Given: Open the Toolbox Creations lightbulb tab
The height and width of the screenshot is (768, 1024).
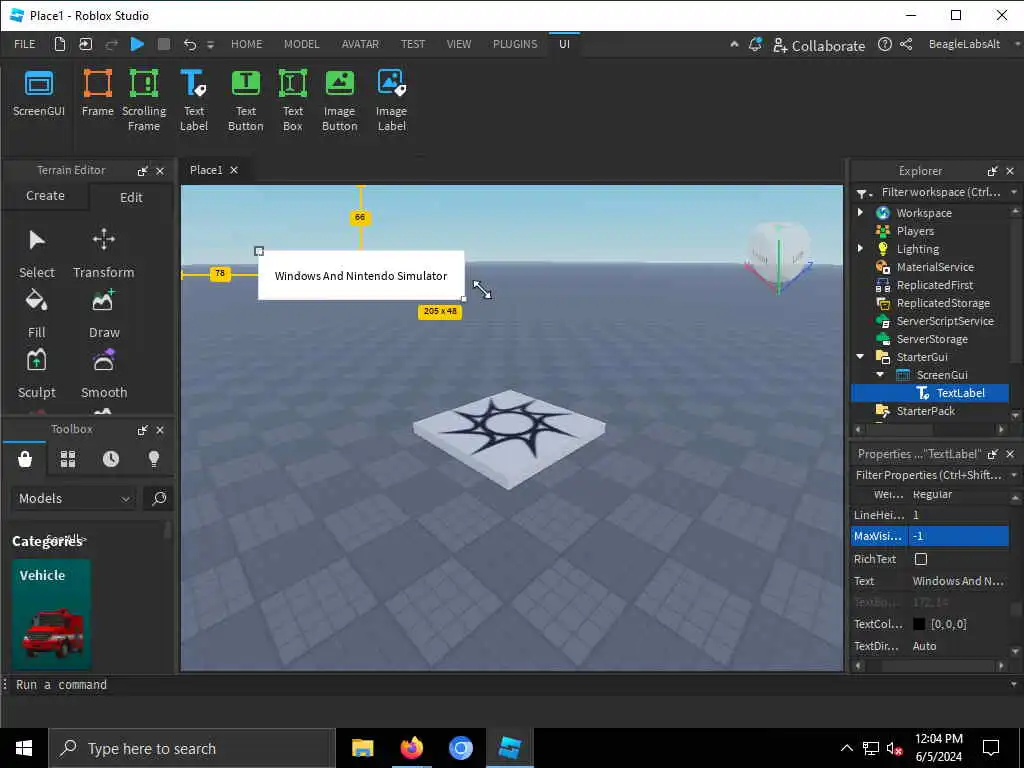Looking at the screenshot, I should pyautogui.click(x=154, y=459).
